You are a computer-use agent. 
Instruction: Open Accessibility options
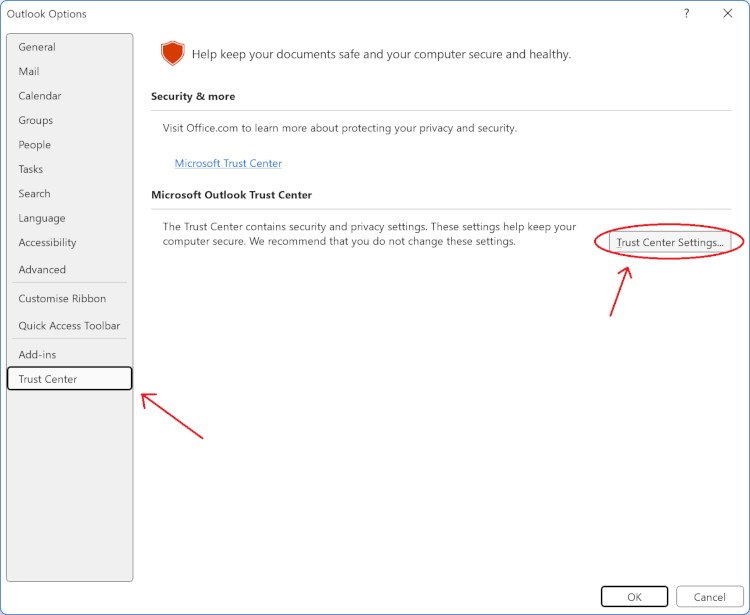pyautogui.click(x=69, y=242)
